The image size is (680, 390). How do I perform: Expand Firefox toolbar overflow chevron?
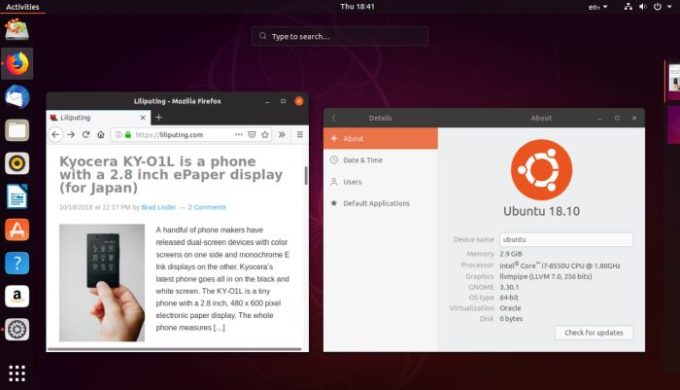pos(282,134)
